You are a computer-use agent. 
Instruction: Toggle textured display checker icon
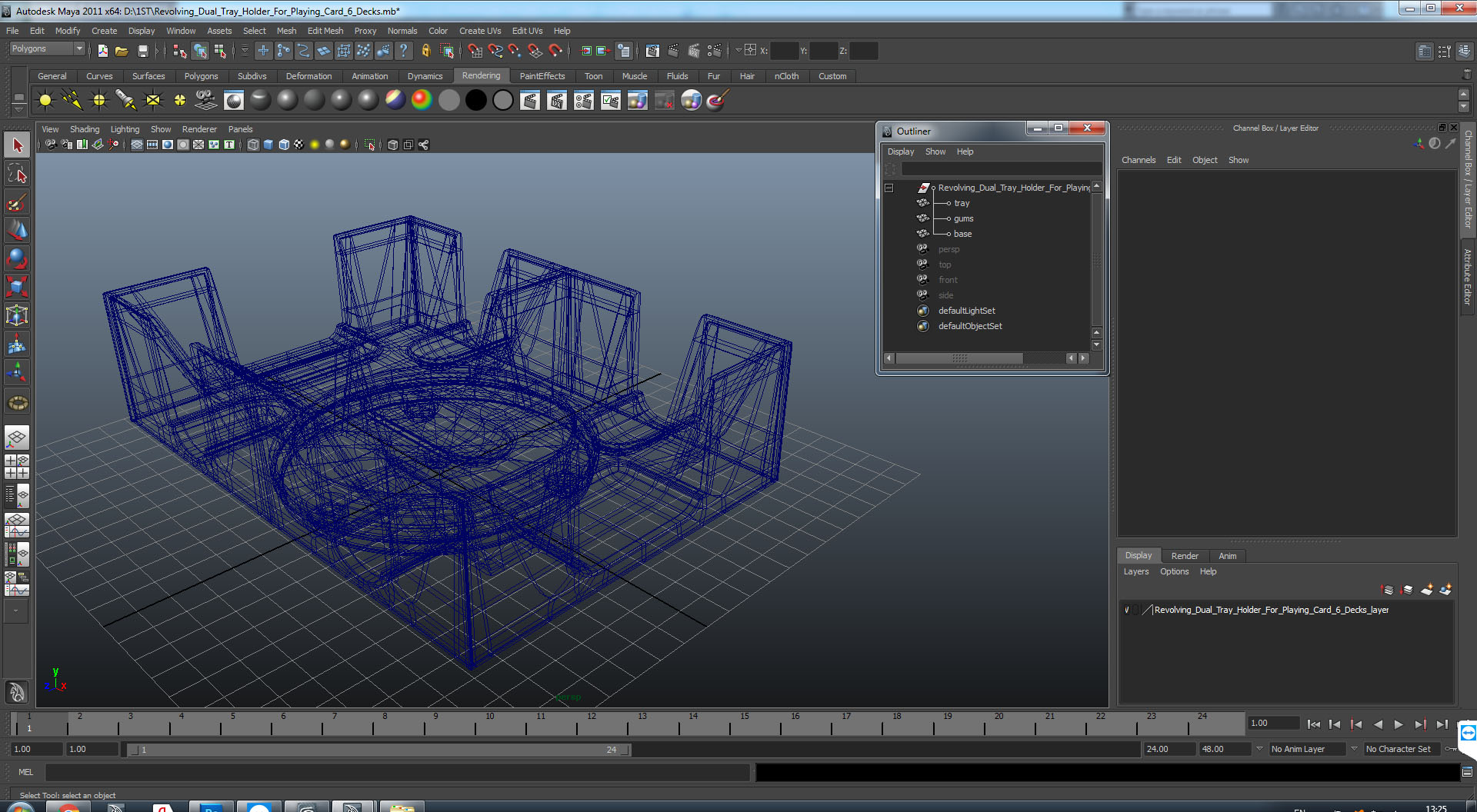tap(299, 145)
